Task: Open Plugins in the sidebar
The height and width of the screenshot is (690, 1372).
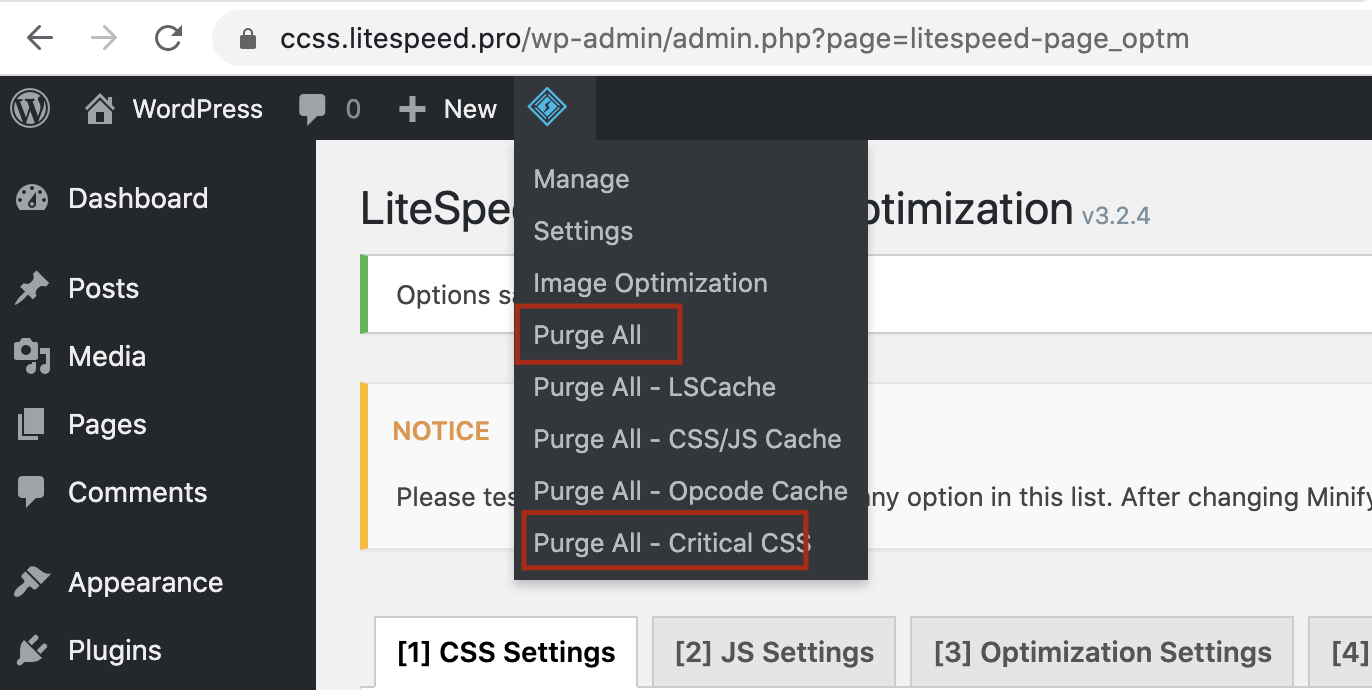Action: pyautogui.click(x=114, y=650)
